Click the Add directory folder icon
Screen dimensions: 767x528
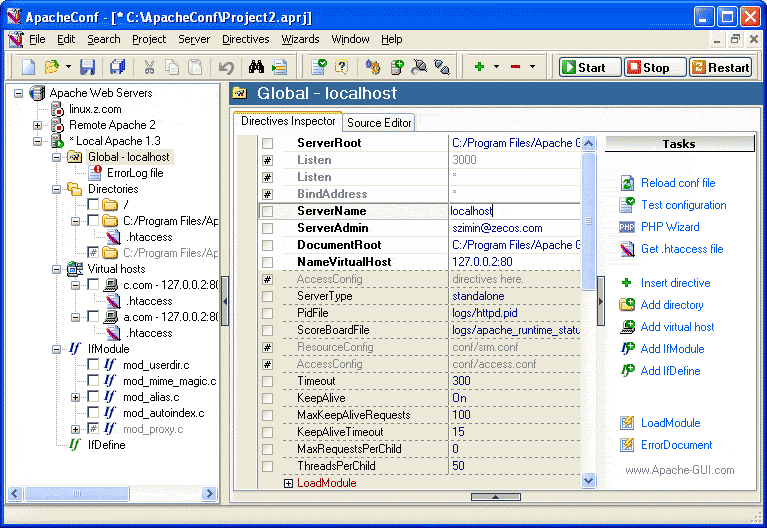tap(627, 305)
